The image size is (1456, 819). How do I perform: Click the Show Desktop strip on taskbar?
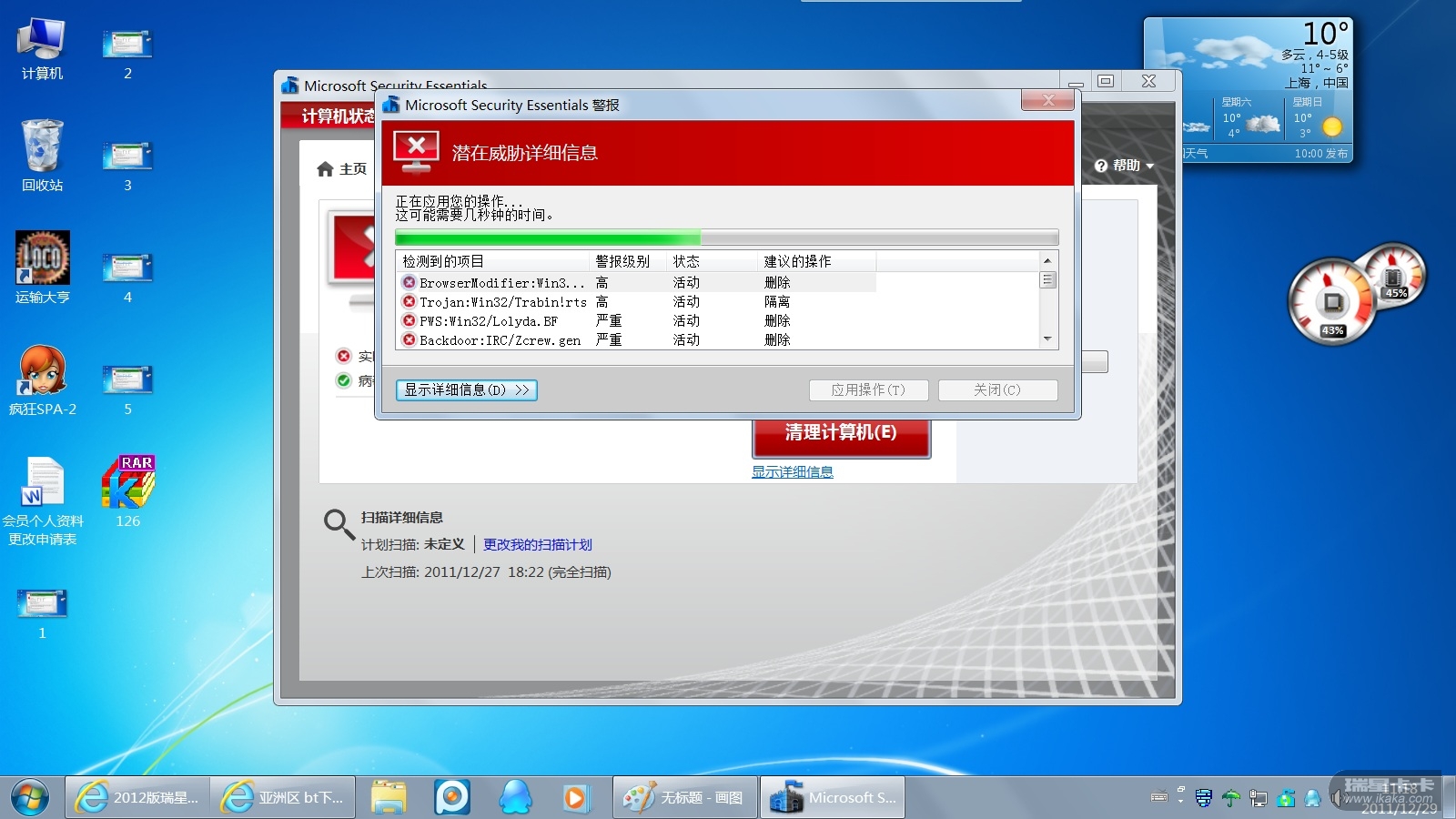click(1449, 797)
